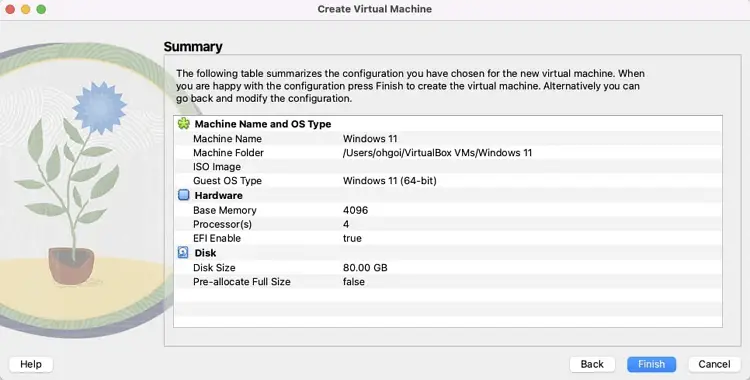Select the Machine Name and OS Type header
This screenshot has height=380, width=750.
[263, 124]
